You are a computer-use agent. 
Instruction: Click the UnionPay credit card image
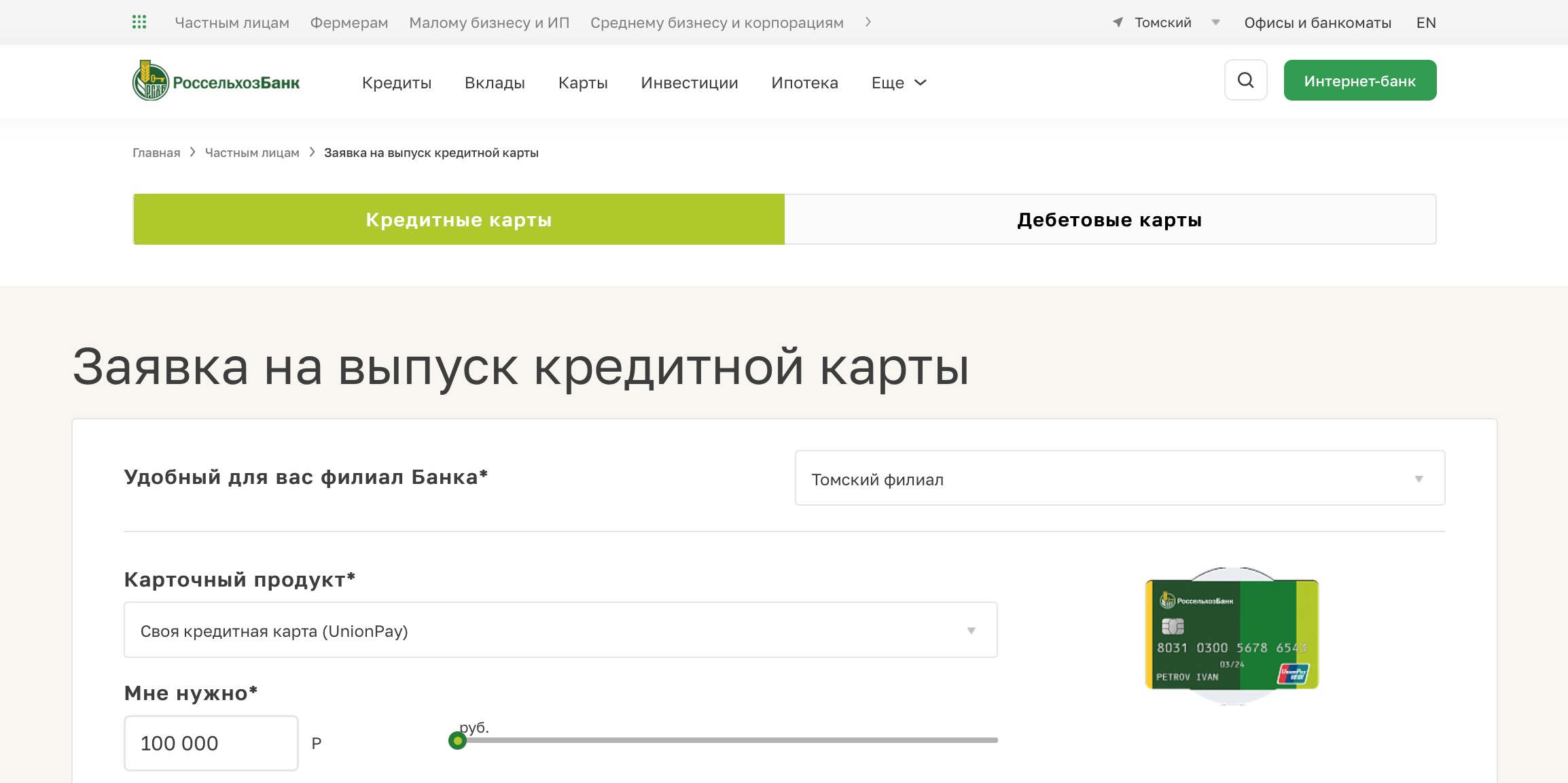pos(1232,636)
